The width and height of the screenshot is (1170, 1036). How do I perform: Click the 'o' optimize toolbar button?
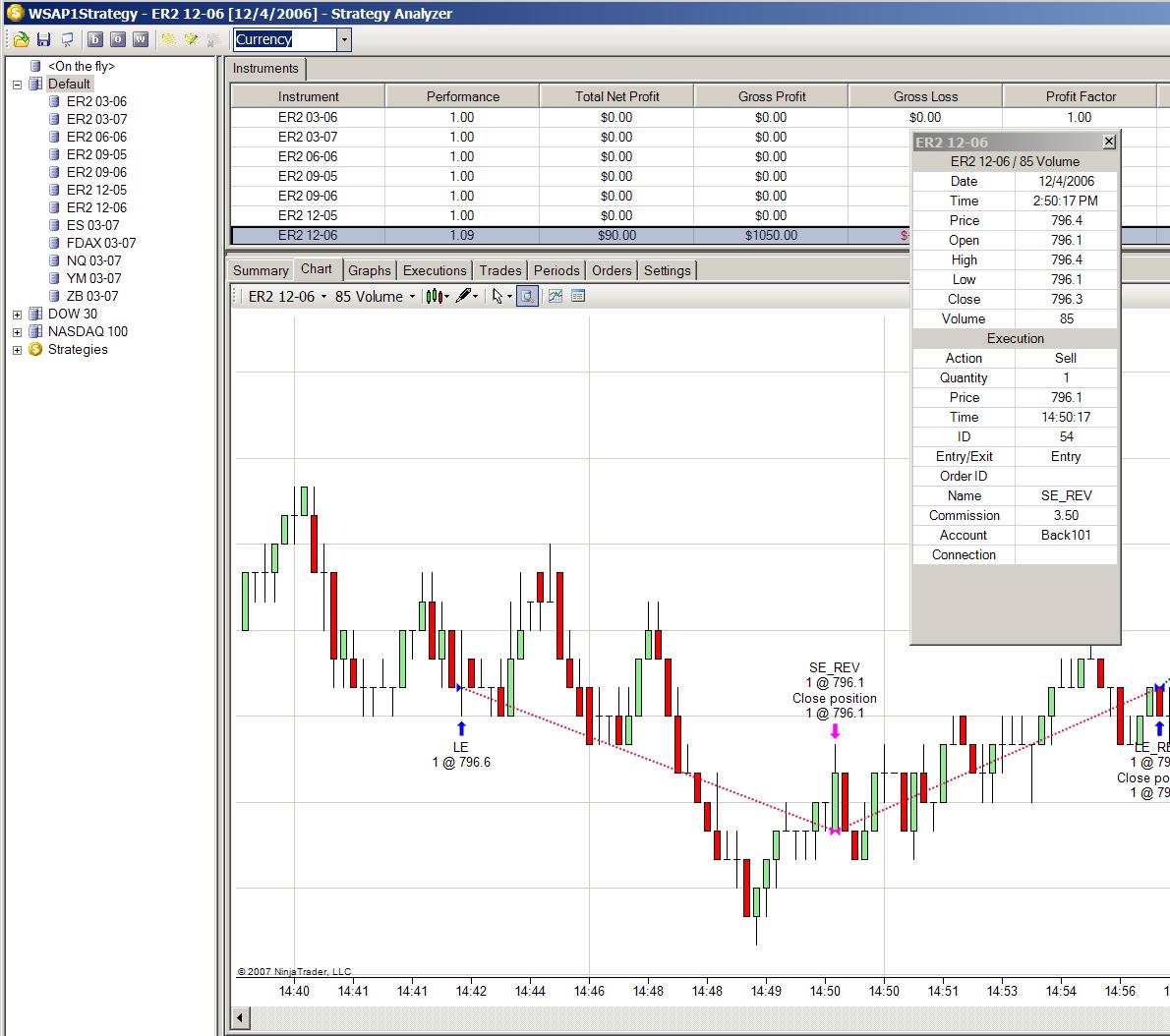point(117,39)
